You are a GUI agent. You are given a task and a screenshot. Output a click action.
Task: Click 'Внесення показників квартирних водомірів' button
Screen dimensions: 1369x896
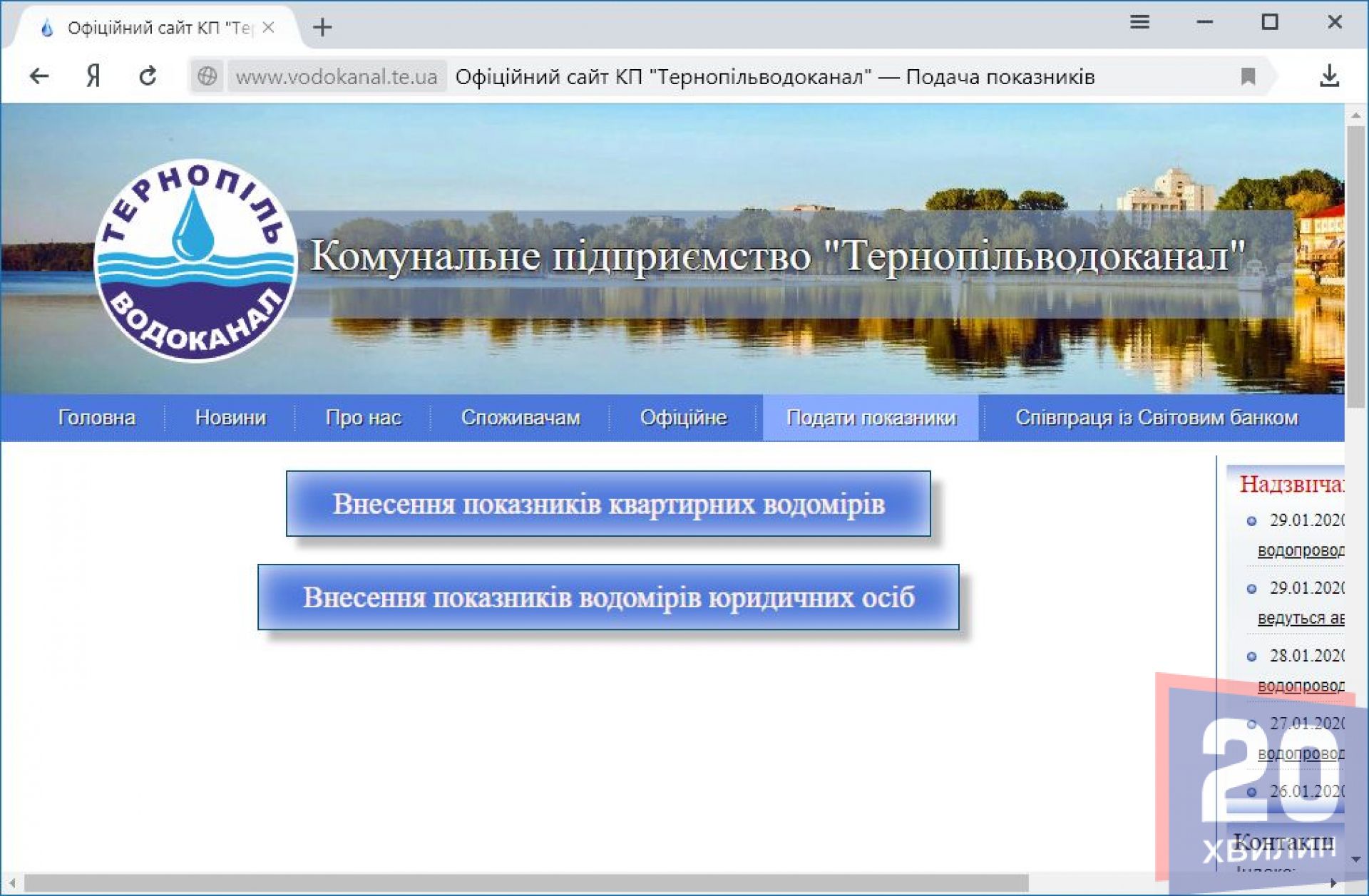[608, 504]
